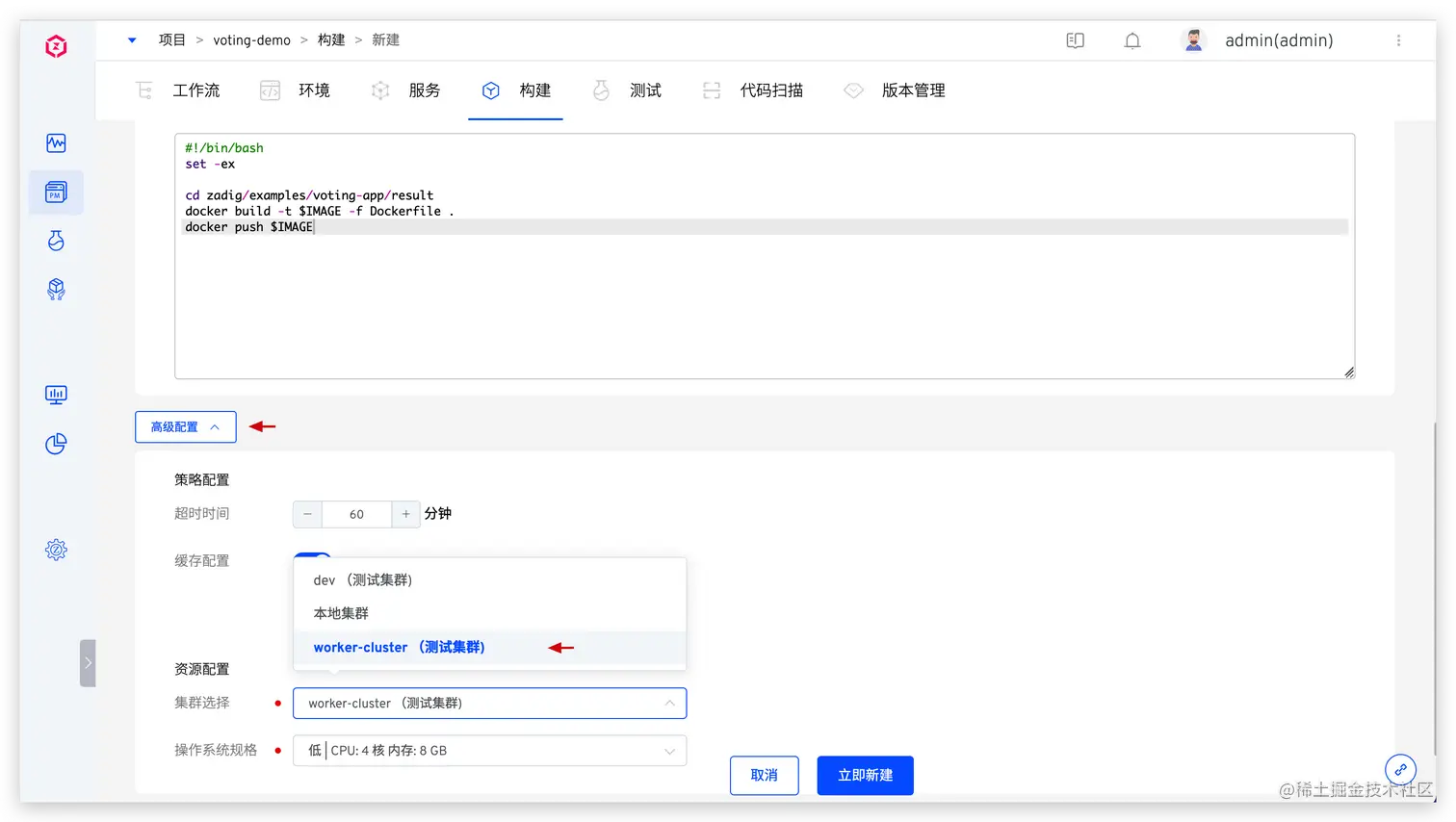Viewport: 1456px width, 822px height.
Task: Select dev（测试集群）option
Action: point(489,580)
